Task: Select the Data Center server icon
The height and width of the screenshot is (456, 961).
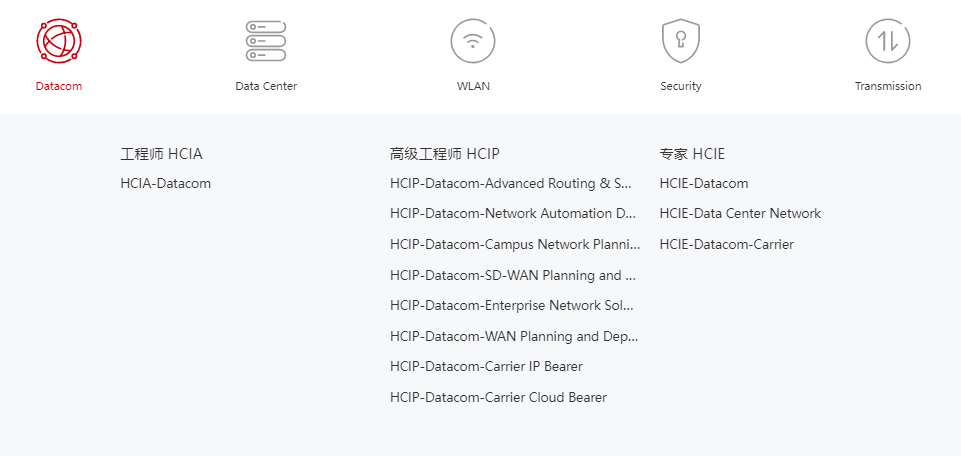Action: coord(266,41)
